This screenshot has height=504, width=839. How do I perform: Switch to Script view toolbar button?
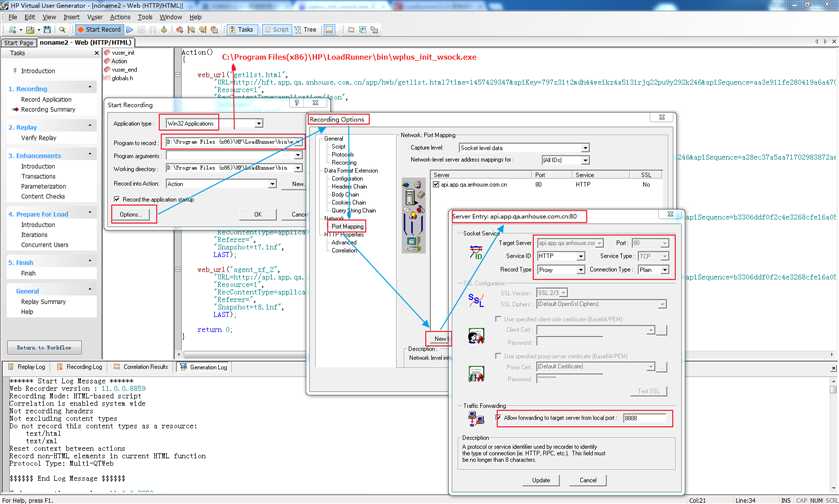[x=276, y=29]
